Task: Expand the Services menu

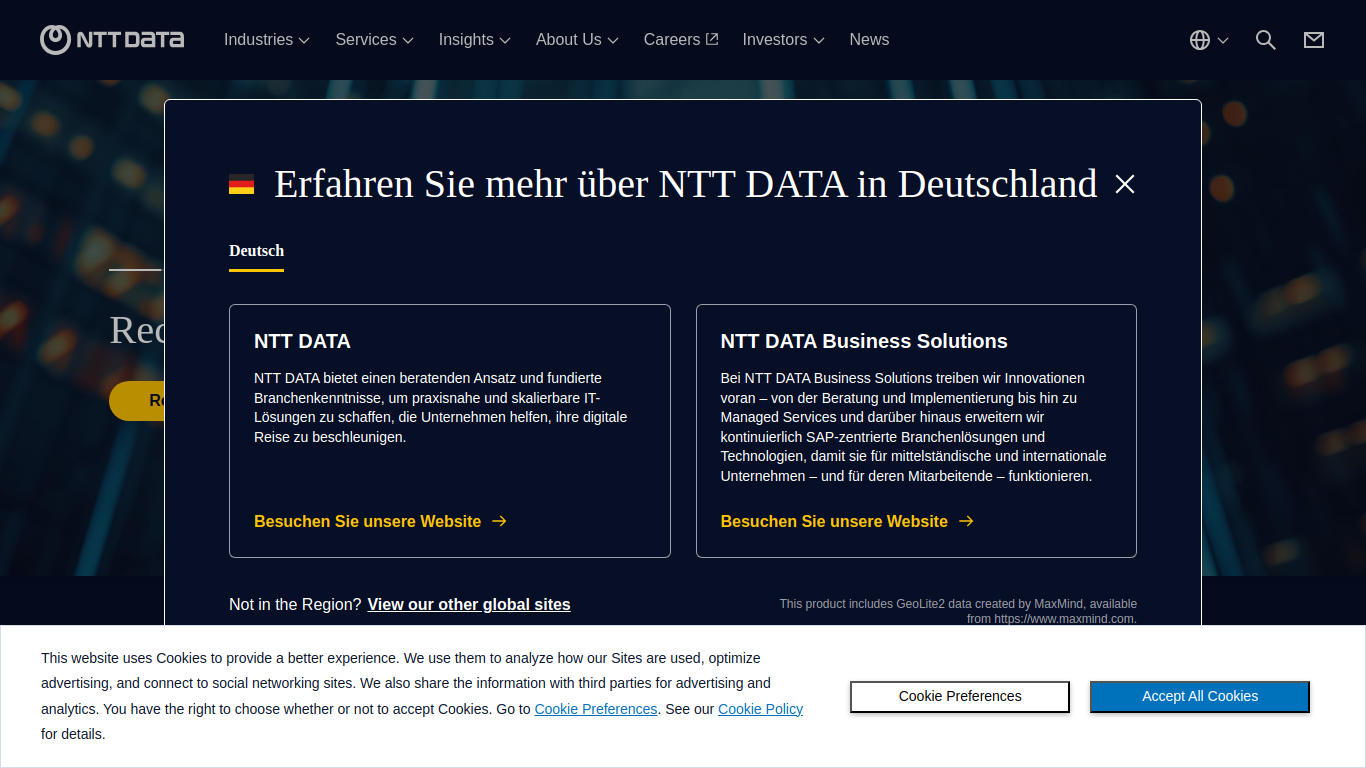Action: [x=374, y=40]
